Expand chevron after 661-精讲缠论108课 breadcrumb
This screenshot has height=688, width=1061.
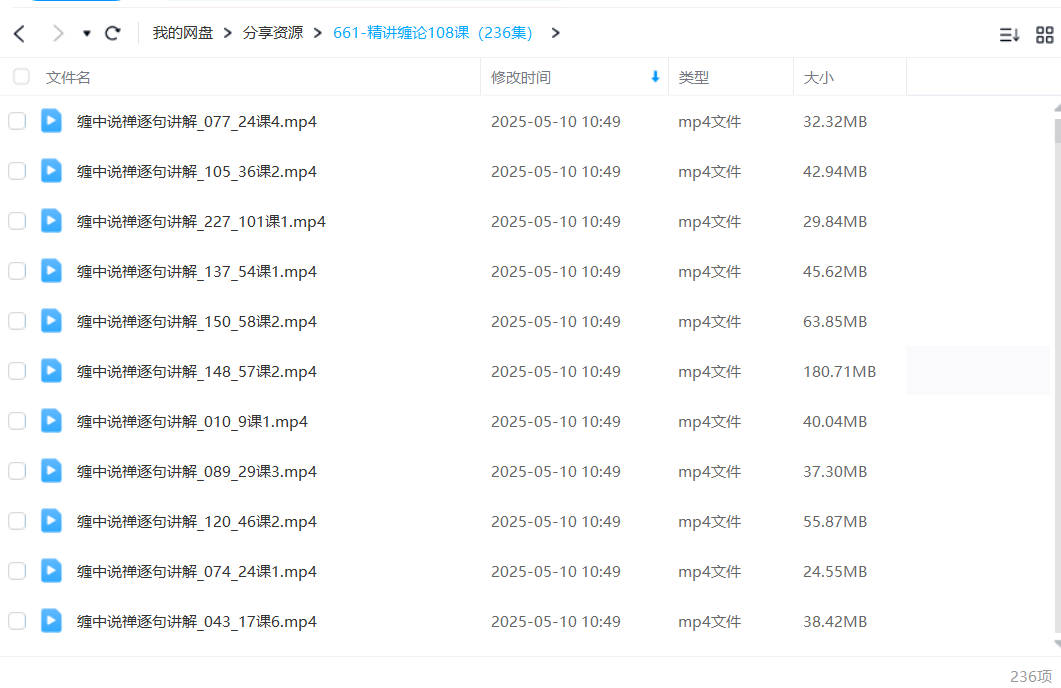pyautogui.click(x=556, y=33)
